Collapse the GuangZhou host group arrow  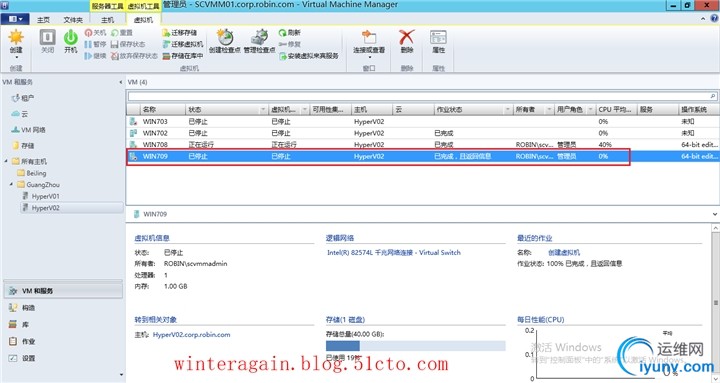coord(11,185)
